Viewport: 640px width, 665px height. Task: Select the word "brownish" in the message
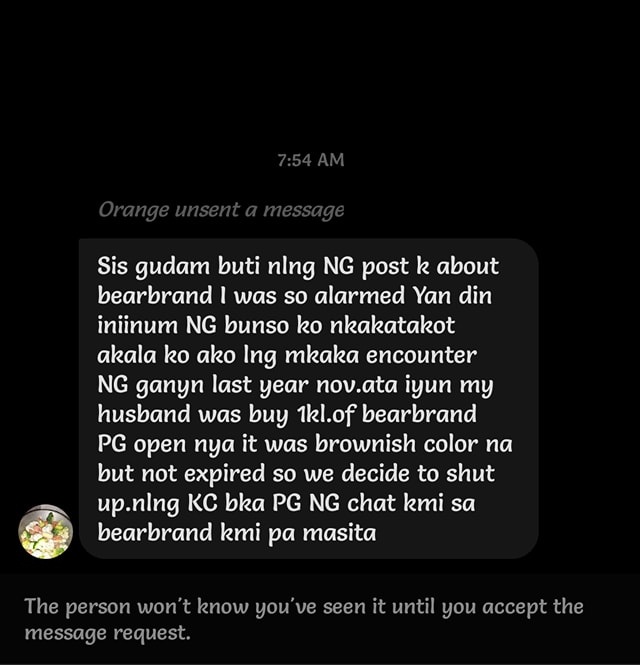[366, 444]
